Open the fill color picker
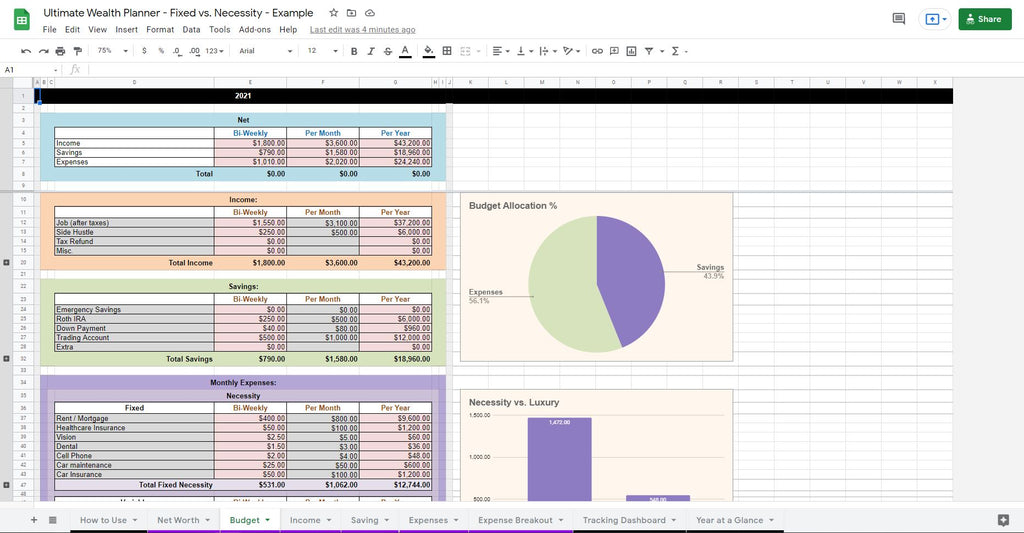 pos(428,51)
